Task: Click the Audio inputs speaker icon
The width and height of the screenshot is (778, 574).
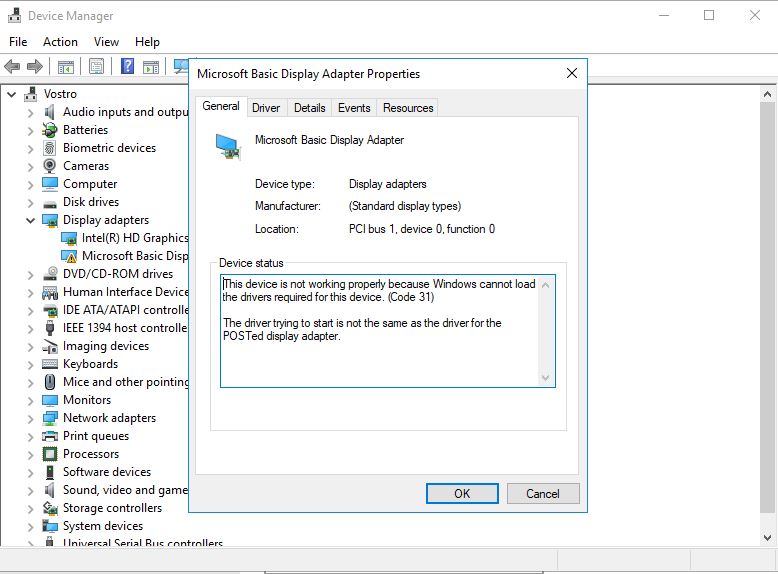Action: (50, 112)
